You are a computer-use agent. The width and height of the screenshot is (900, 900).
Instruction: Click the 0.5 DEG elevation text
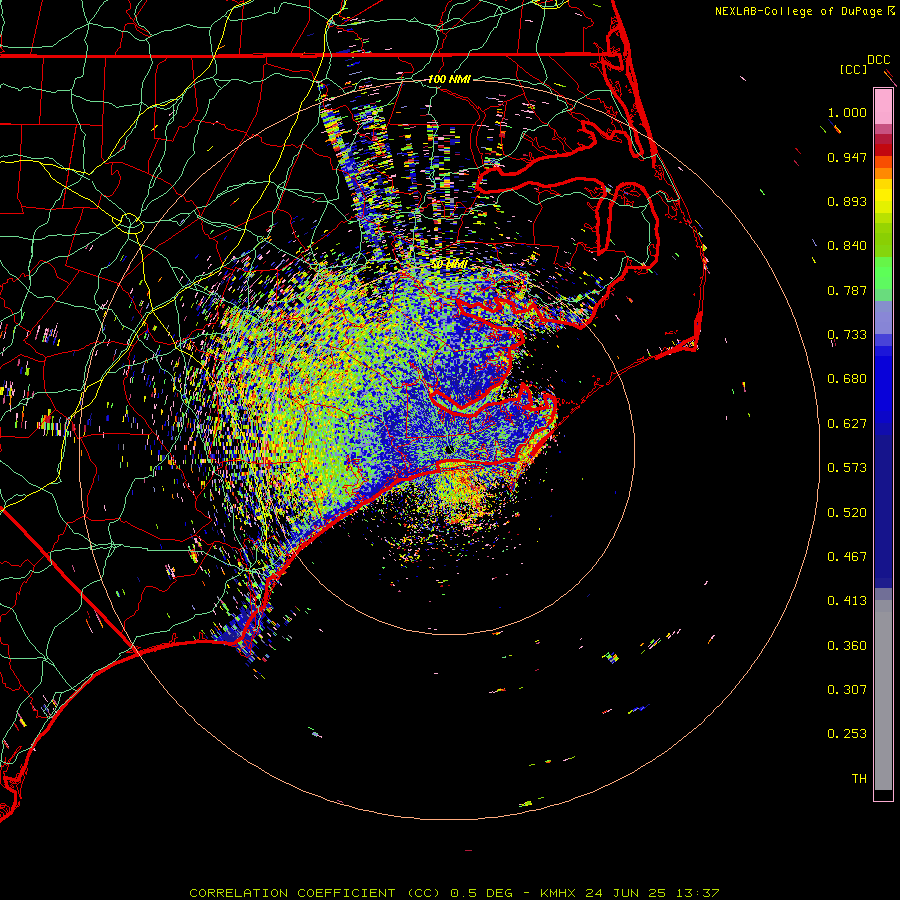click(x=483, y=893)
